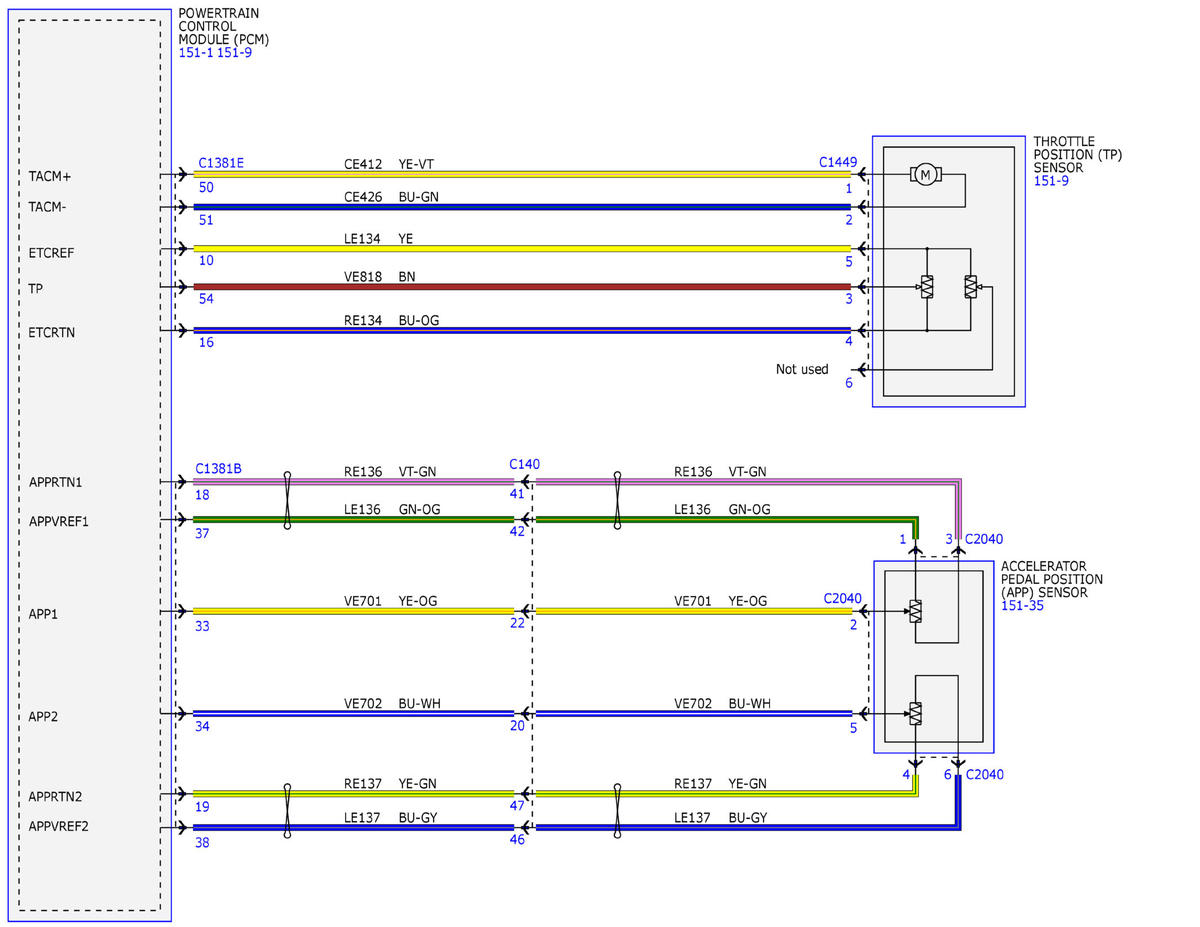Select PCM pin number 50
The width and height of the screenshot is (1200, 927).
[x=205, y=187]
